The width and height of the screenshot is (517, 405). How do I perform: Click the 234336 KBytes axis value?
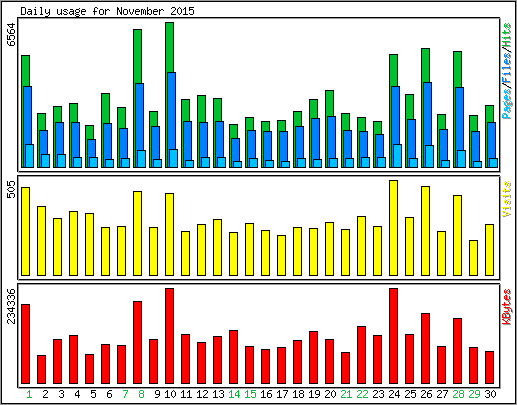point(12,306)
